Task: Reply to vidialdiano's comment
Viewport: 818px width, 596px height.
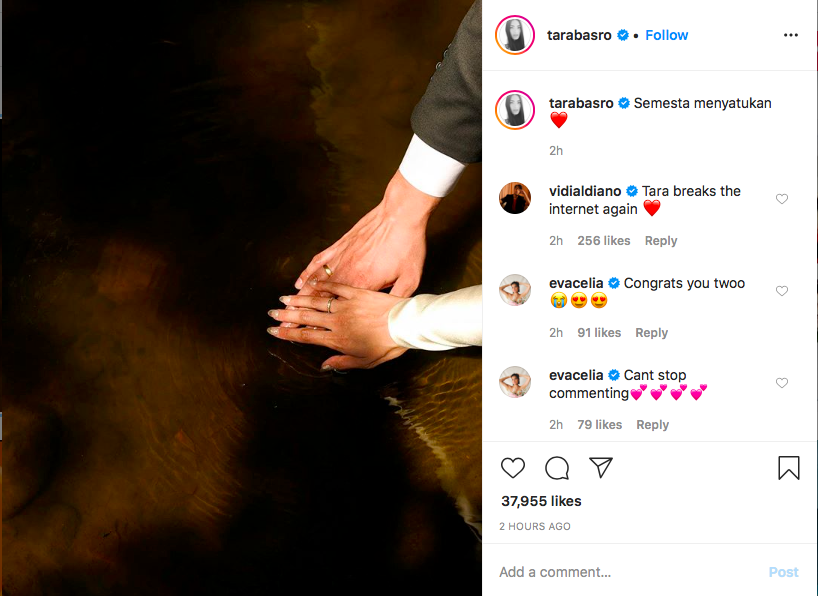Action: (660, 241)
